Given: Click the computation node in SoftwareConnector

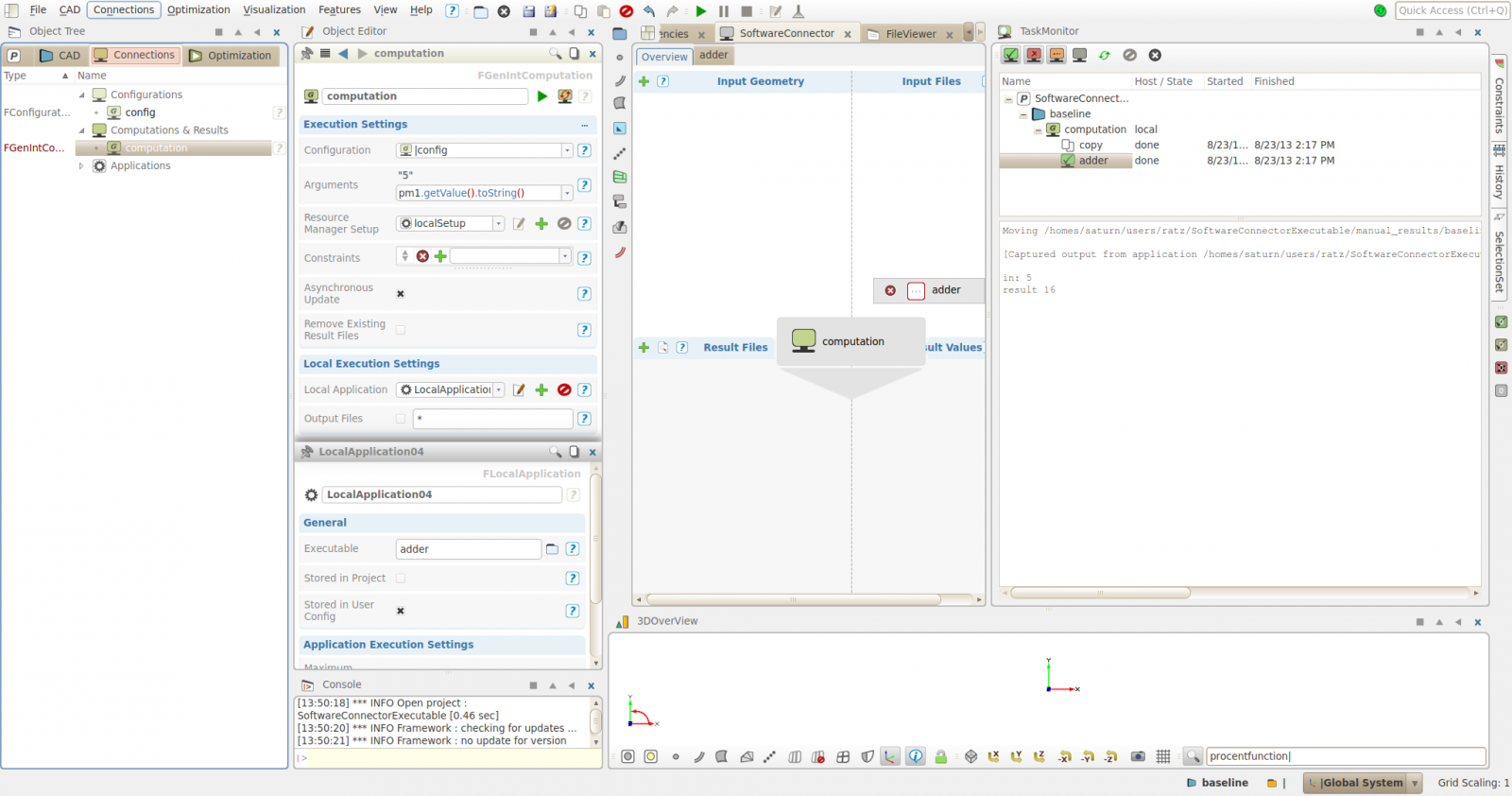Looking at the screenshot, I should click(851, 341).
